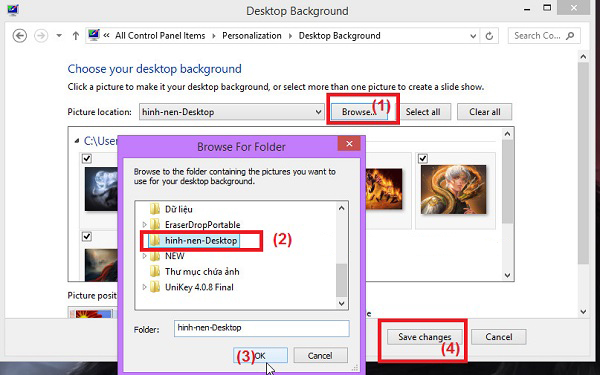Screen dimensions: 600x375
Task: Cancel the Desktop Background window
Action: [499, 337]
